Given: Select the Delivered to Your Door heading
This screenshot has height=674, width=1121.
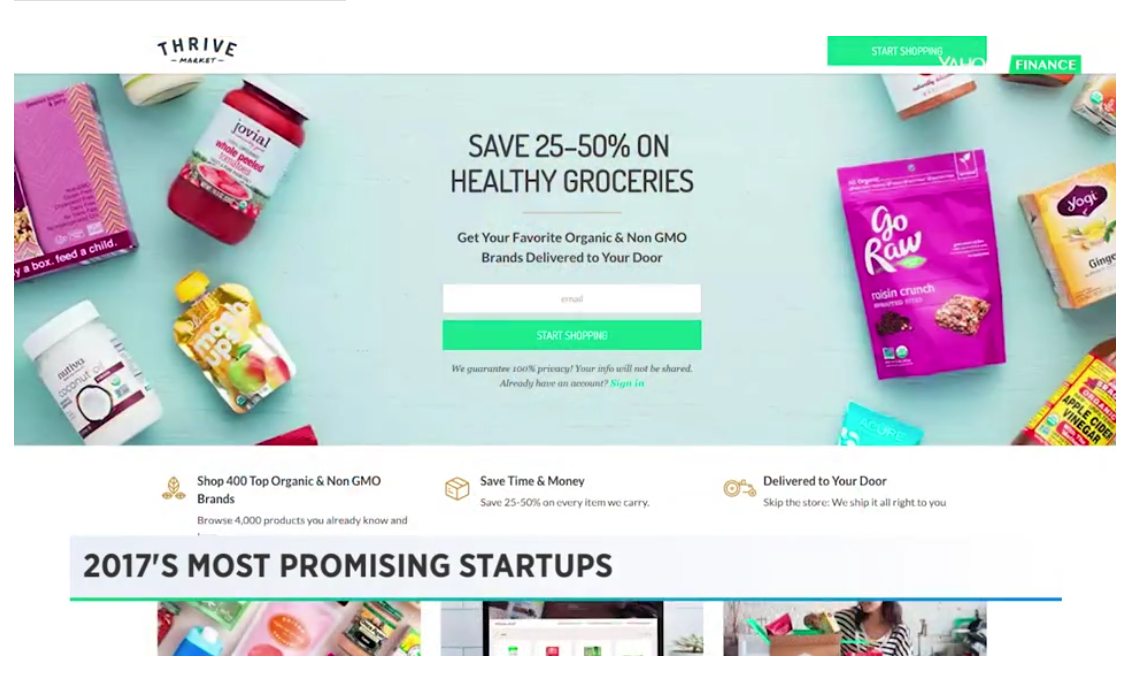Looking at the screenshot, I should [824, 481].
